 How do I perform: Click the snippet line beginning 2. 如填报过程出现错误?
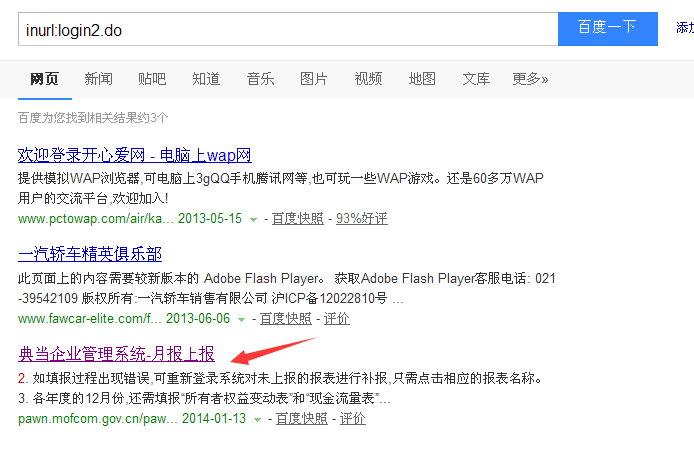point(281,379)
